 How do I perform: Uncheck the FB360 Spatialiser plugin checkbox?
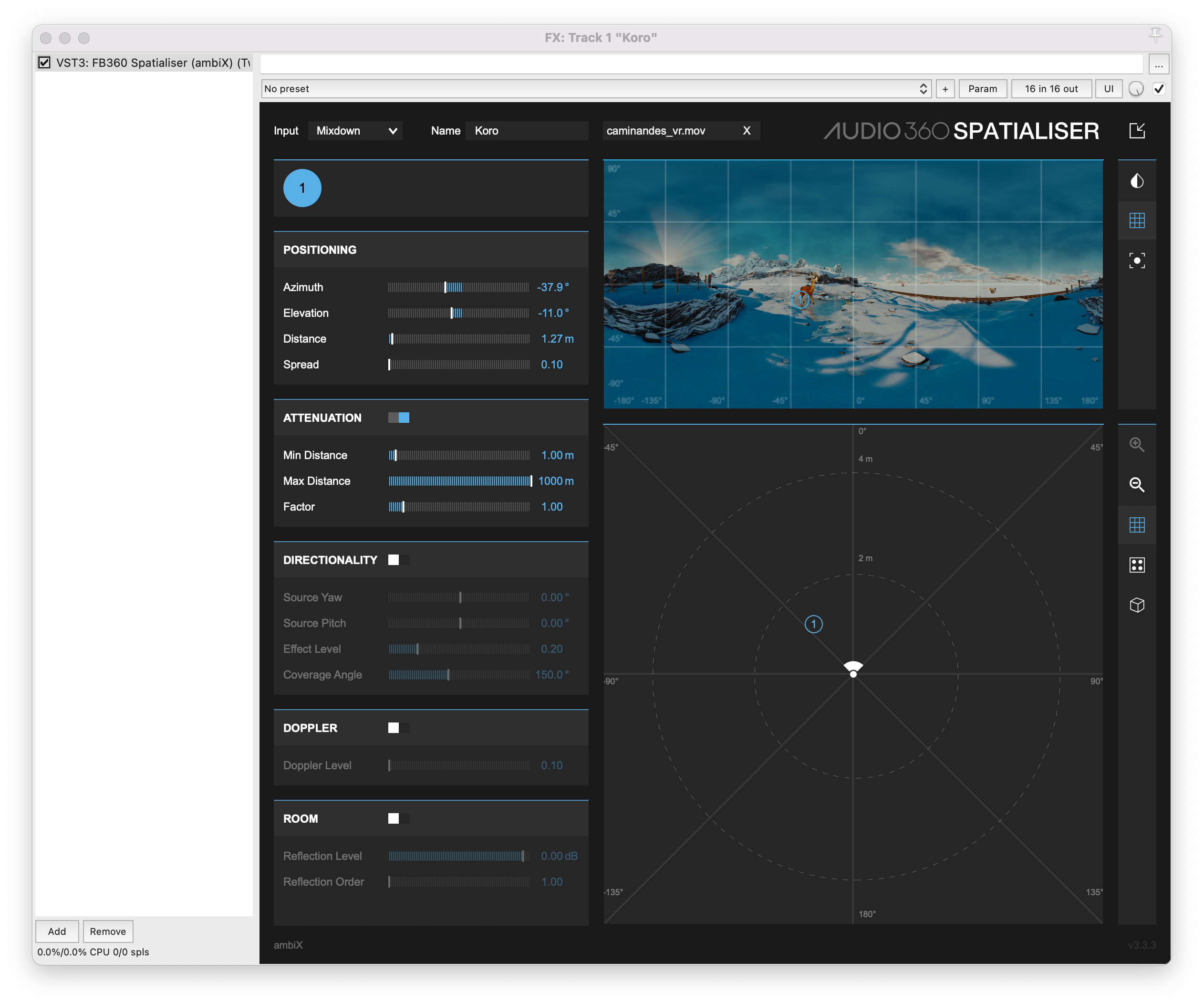[44, 63]
